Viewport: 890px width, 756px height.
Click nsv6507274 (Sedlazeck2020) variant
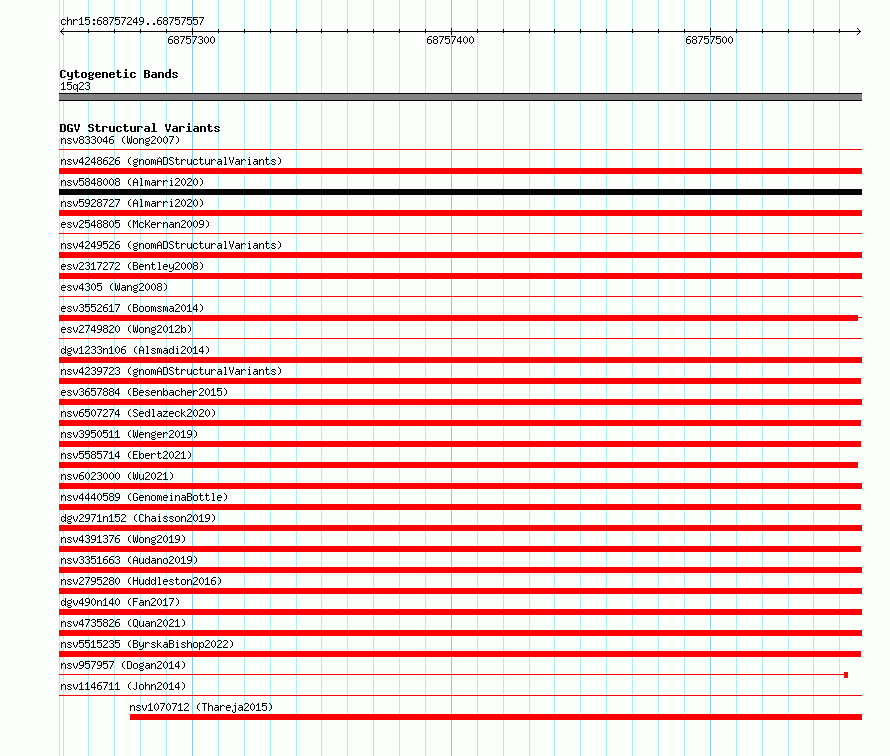pos(138,413)
